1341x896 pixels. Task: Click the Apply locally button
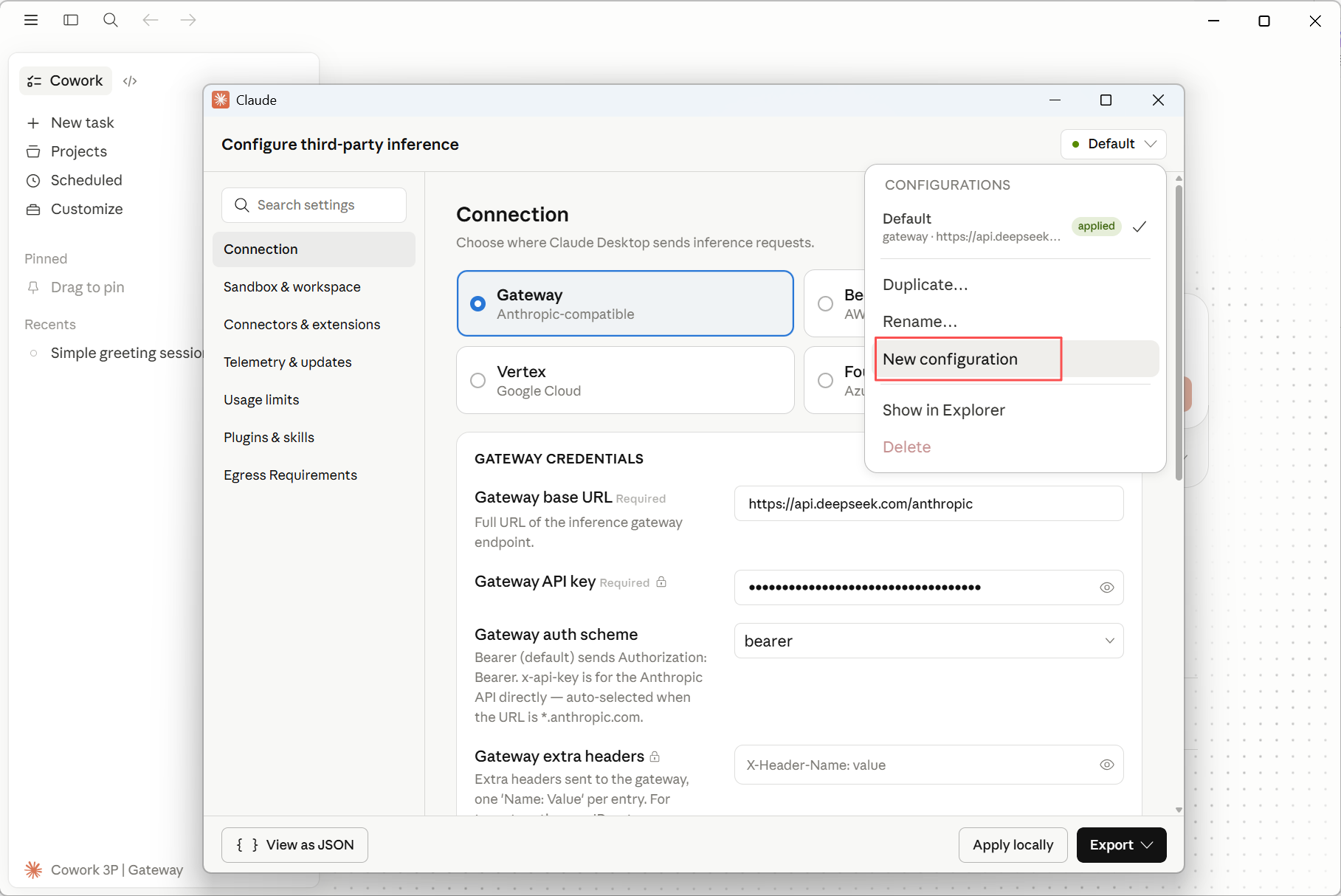tap(1013, 845)
